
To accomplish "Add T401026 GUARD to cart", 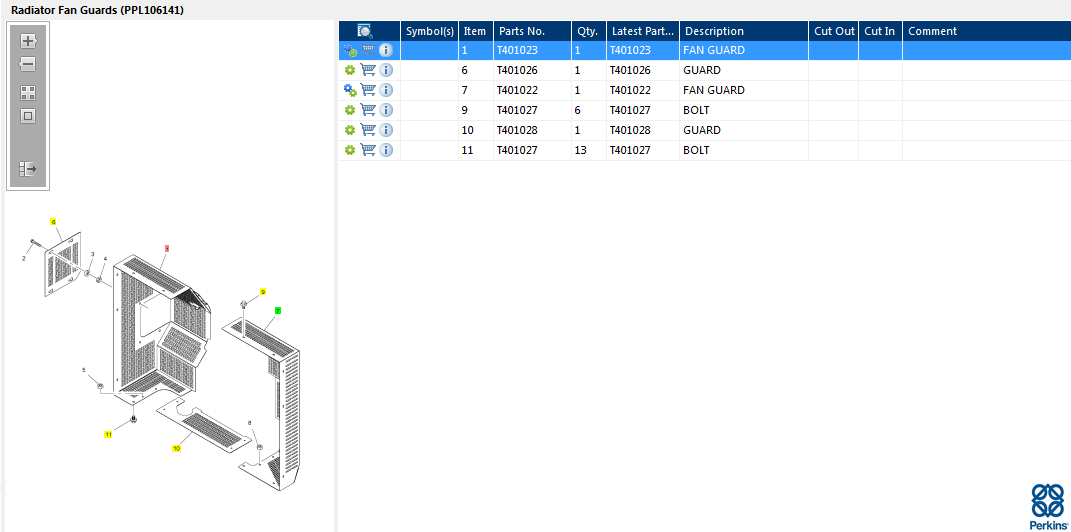I will pyautogui.click(x=368, y=70).
